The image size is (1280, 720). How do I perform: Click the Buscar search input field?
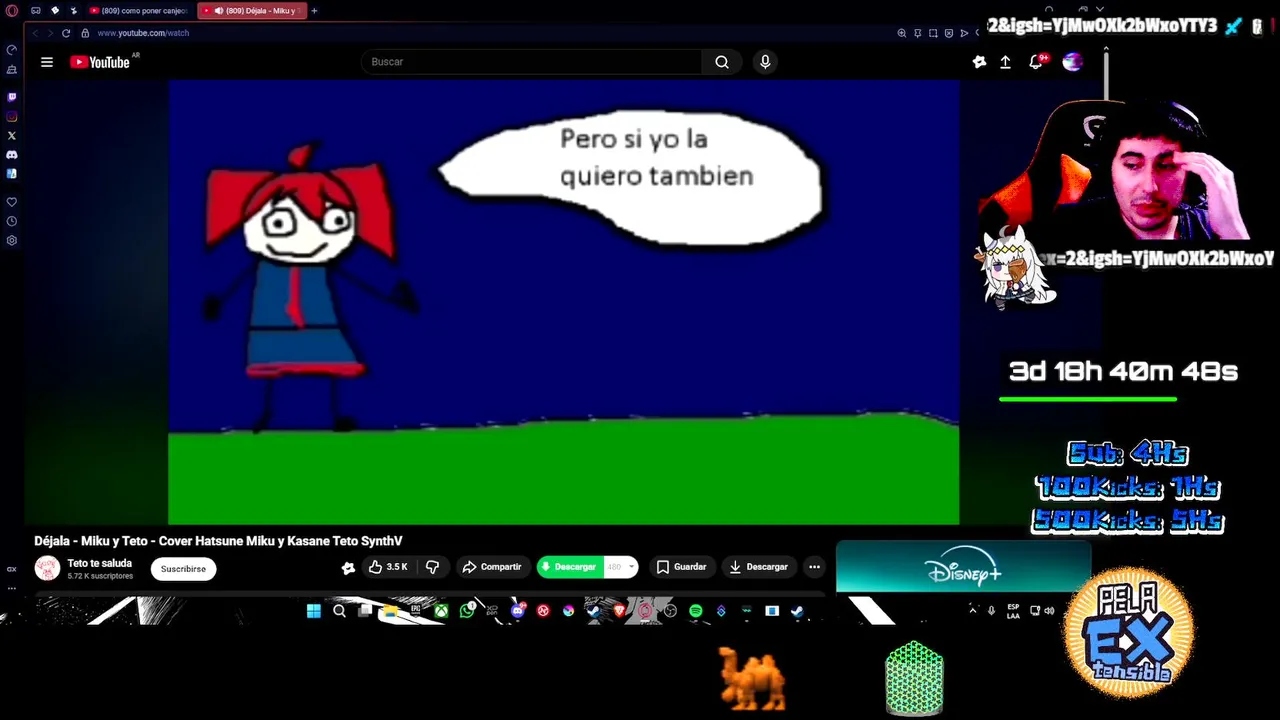click(531, 62)
